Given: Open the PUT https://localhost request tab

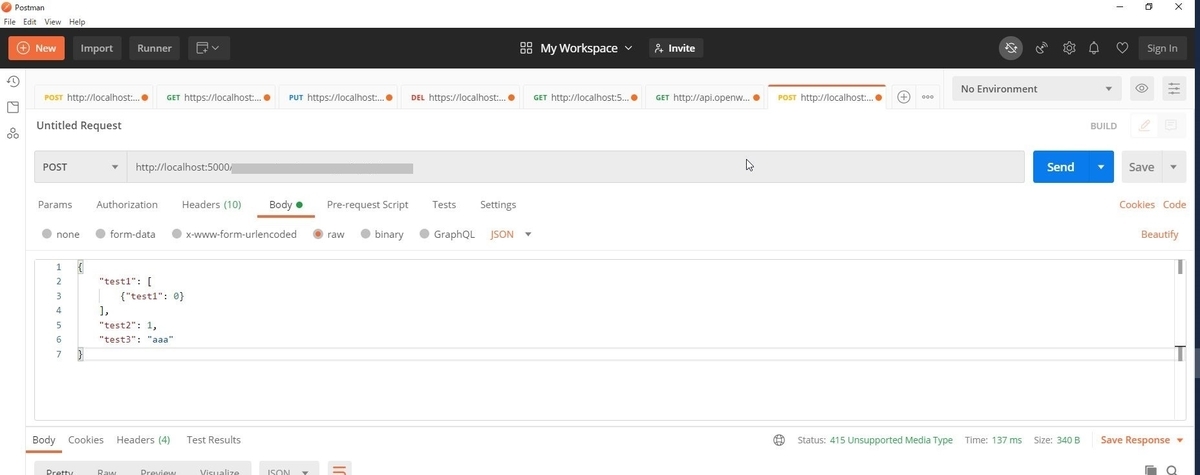Looking at the screenshot, I should pos(338,98).
